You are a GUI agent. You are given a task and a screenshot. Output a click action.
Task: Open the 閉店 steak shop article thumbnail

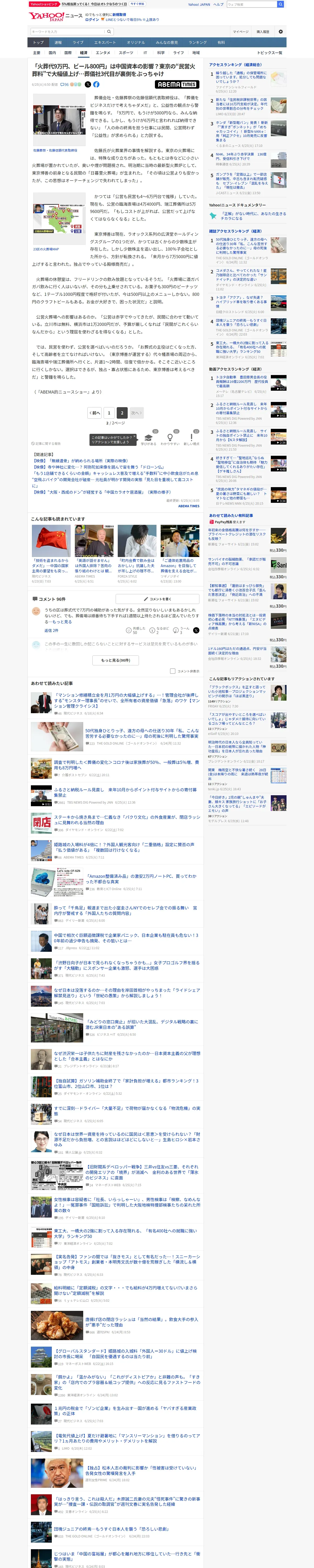click(41, 822)
